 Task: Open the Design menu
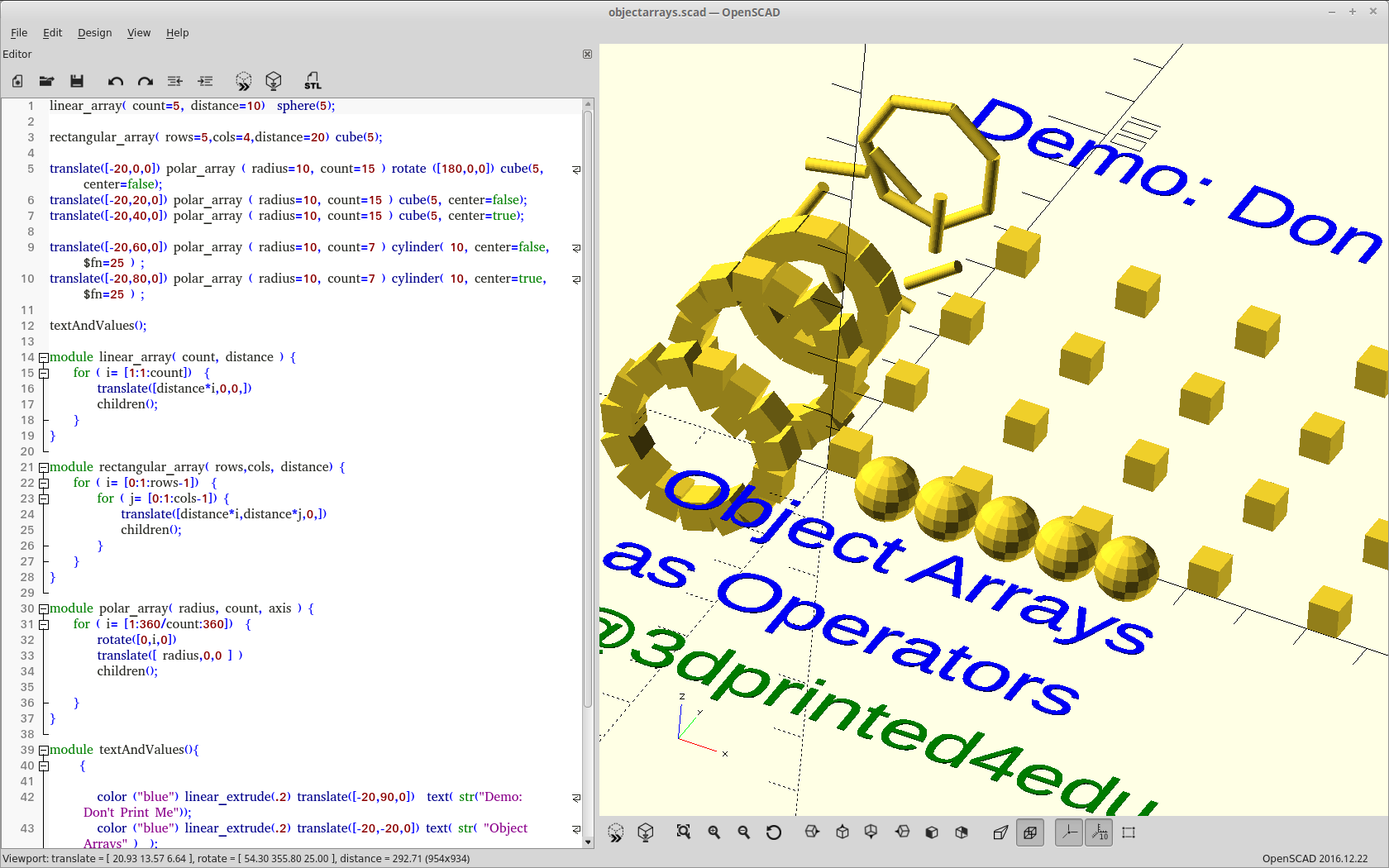point(94,33)
